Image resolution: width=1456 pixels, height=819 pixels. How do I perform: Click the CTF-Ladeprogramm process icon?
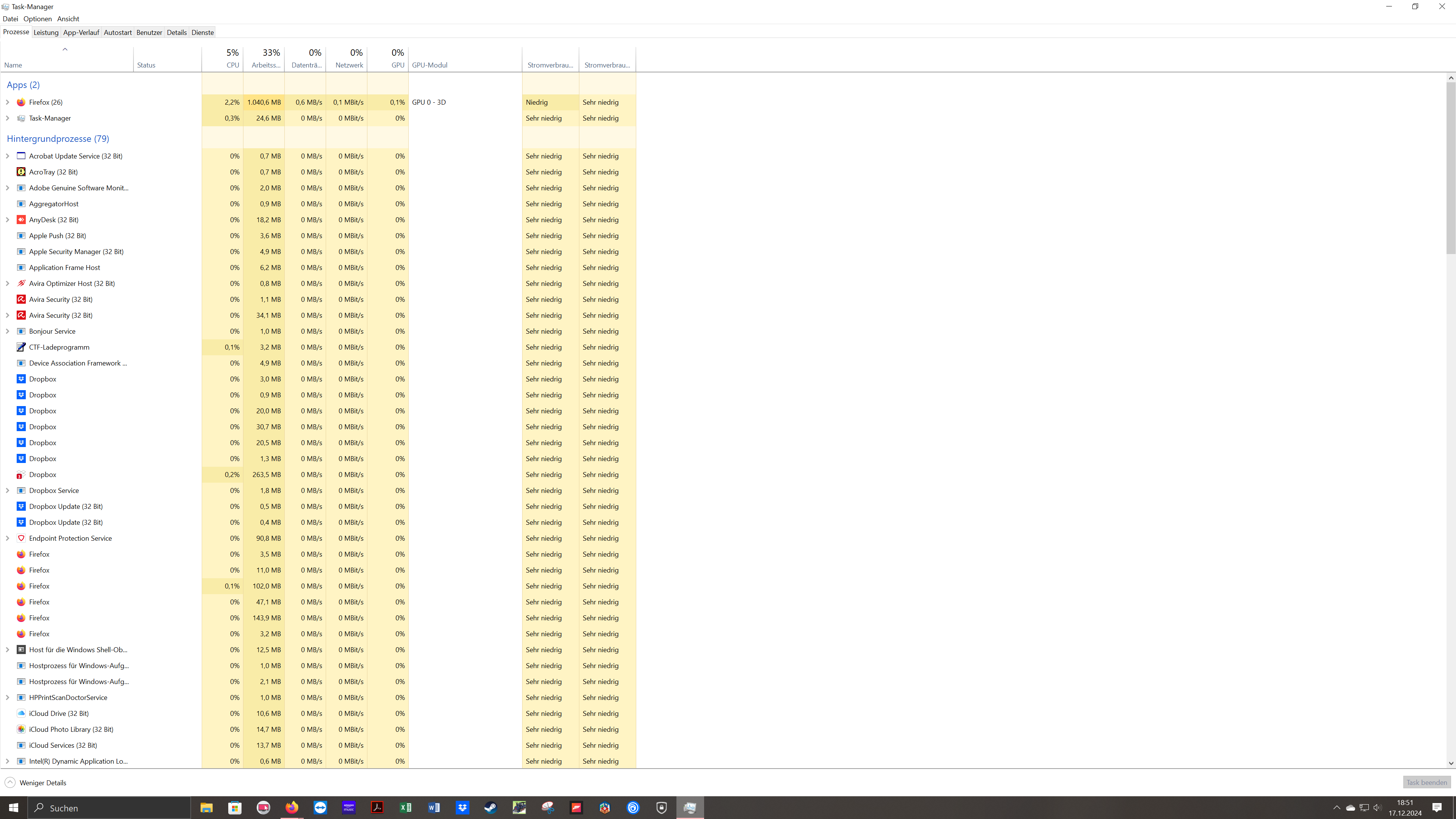(21, 347)
